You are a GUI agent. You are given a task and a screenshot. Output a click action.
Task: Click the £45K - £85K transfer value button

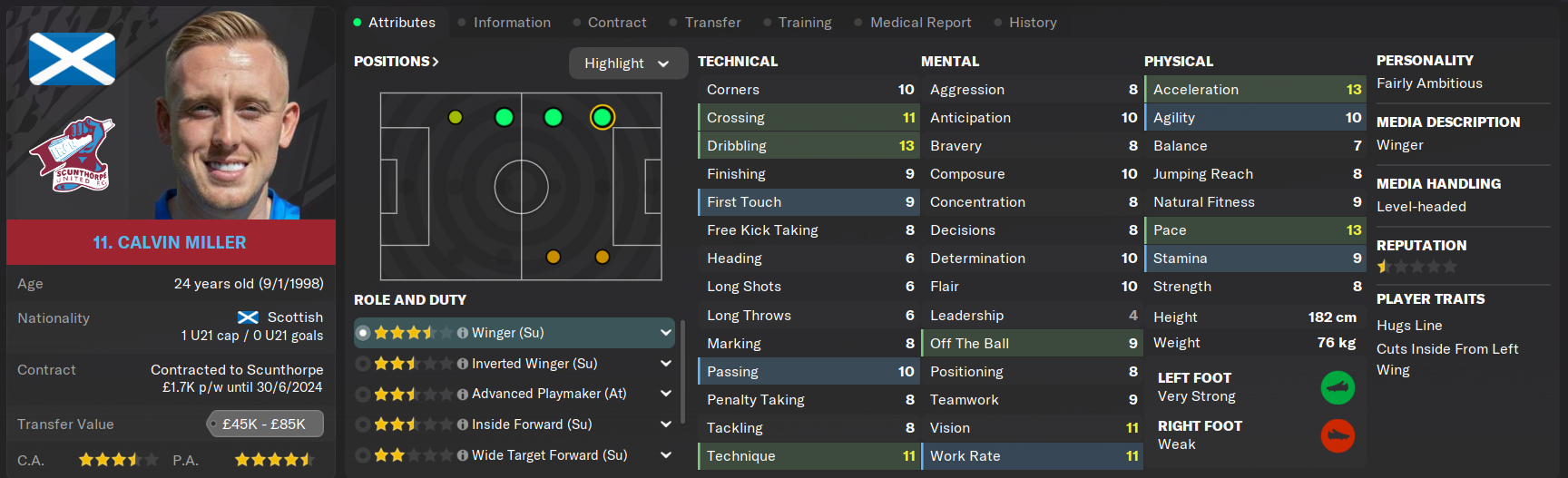pyautogui.click(x=264, y=424)
